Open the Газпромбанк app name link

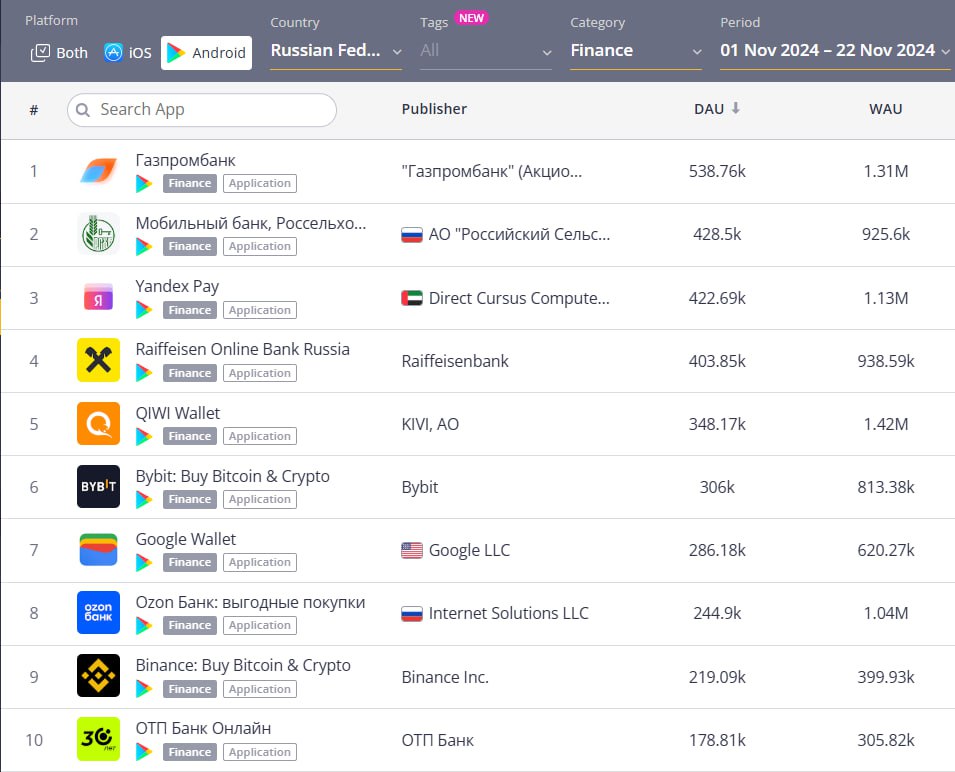coord(186,160)
